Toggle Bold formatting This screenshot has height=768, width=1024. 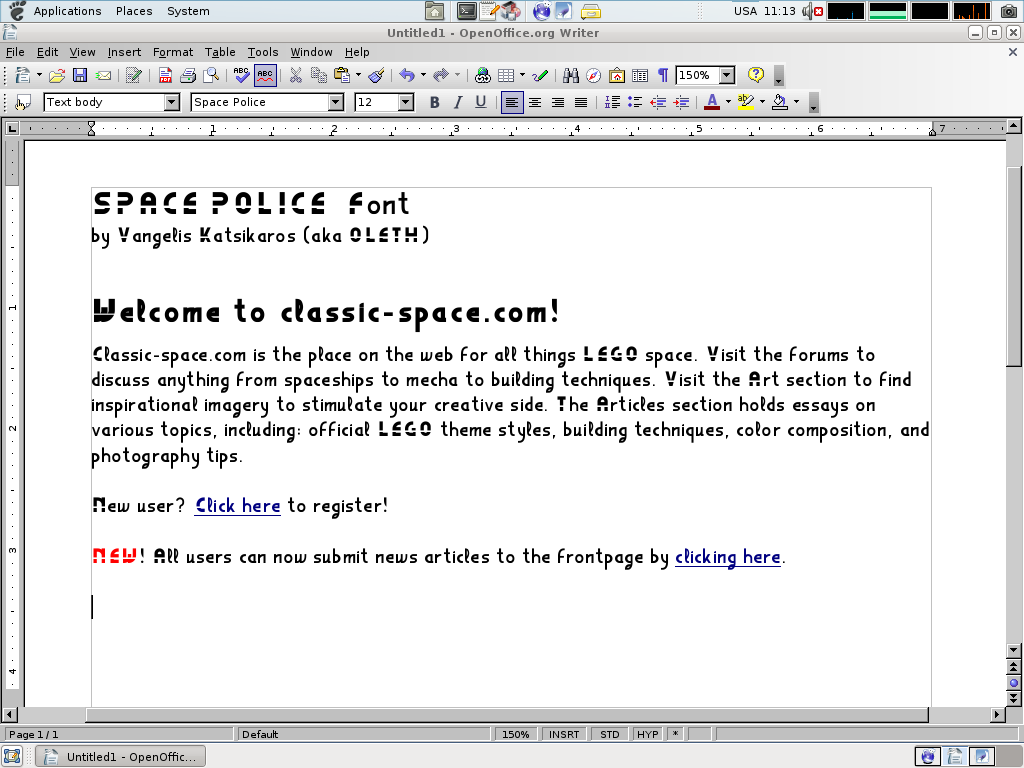(x=434, y=103)
